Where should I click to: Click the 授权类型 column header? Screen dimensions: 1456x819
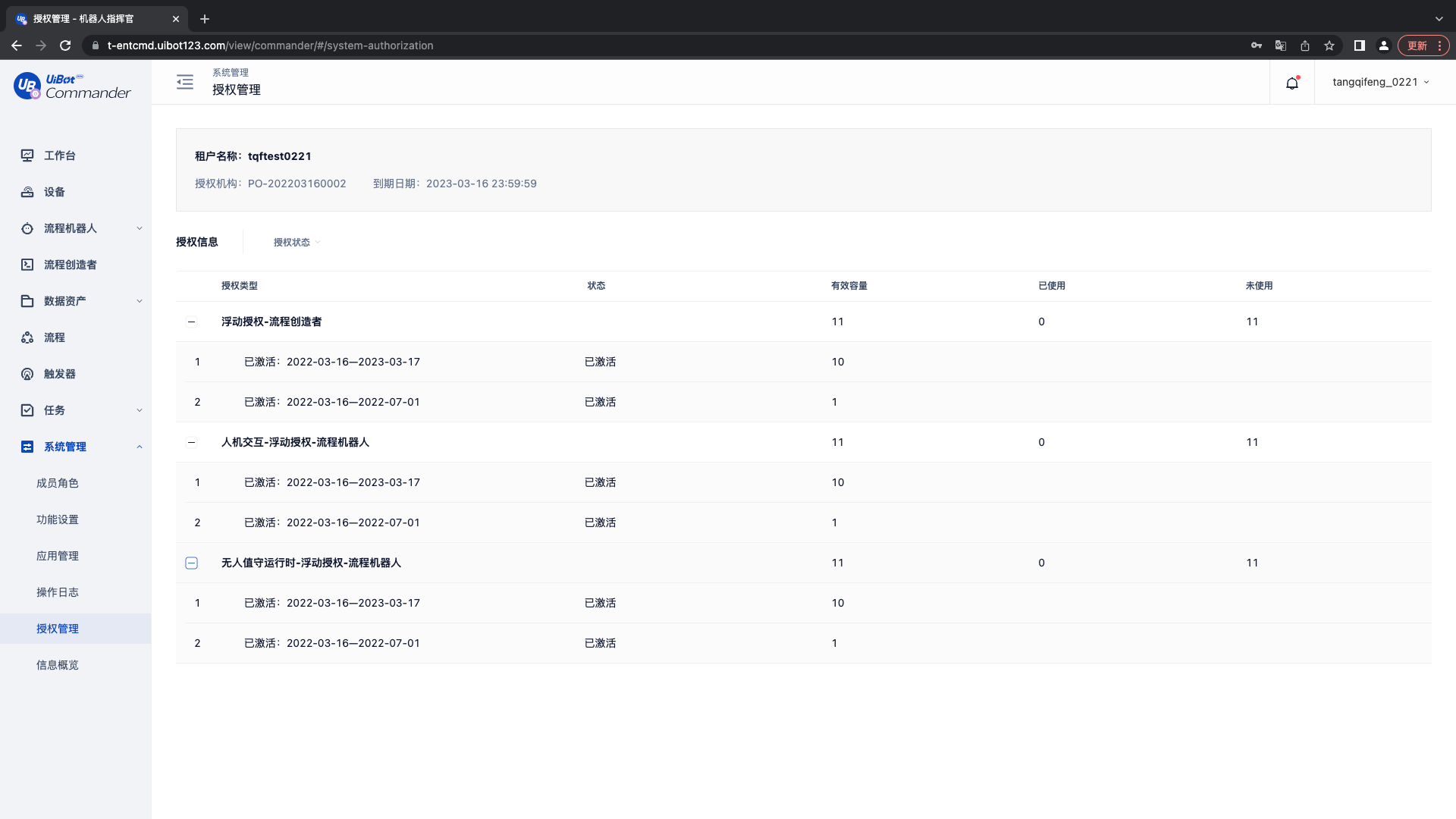[240, 286]
